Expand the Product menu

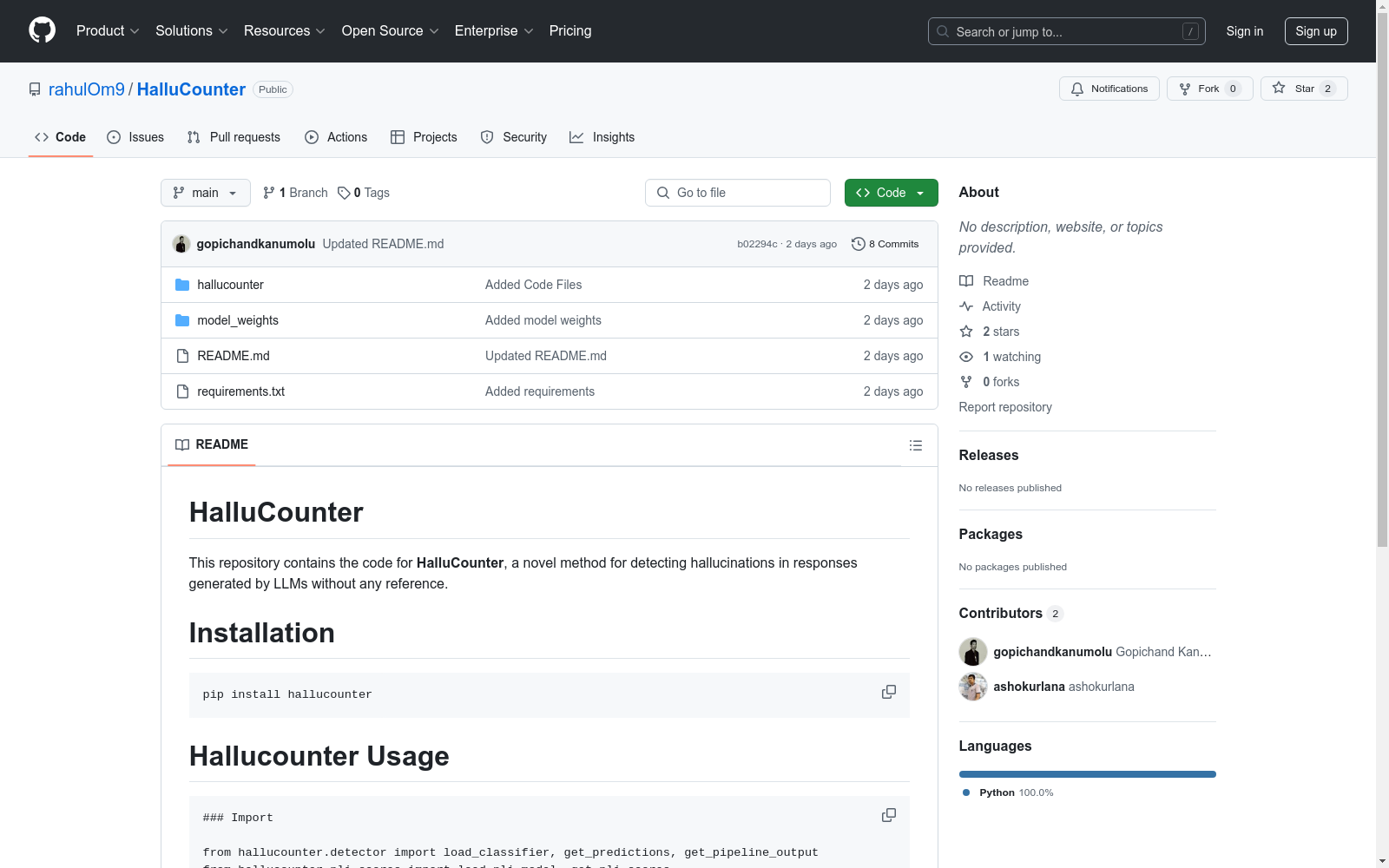[x=108, y=31]
